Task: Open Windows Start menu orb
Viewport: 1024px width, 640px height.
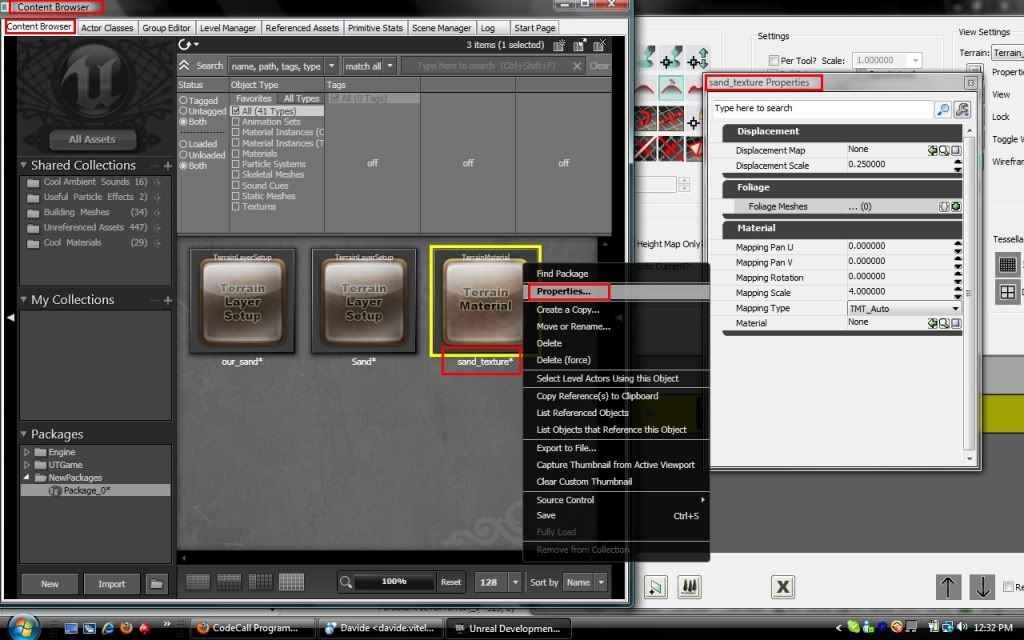Action: (x=24, y=628)
